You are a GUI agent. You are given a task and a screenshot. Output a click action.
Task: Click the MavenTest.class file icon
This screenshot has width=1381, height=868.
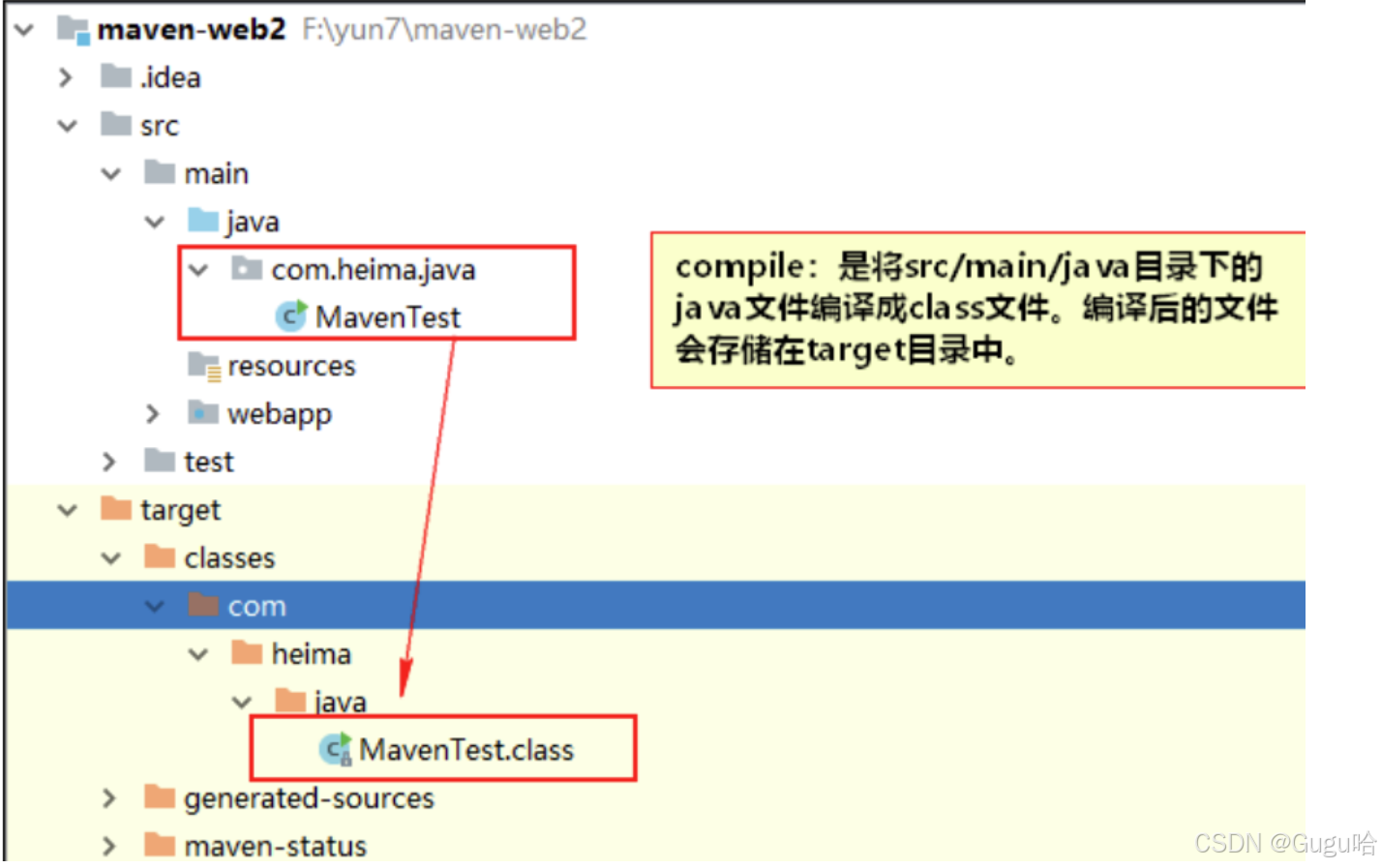tap(334, 748)
